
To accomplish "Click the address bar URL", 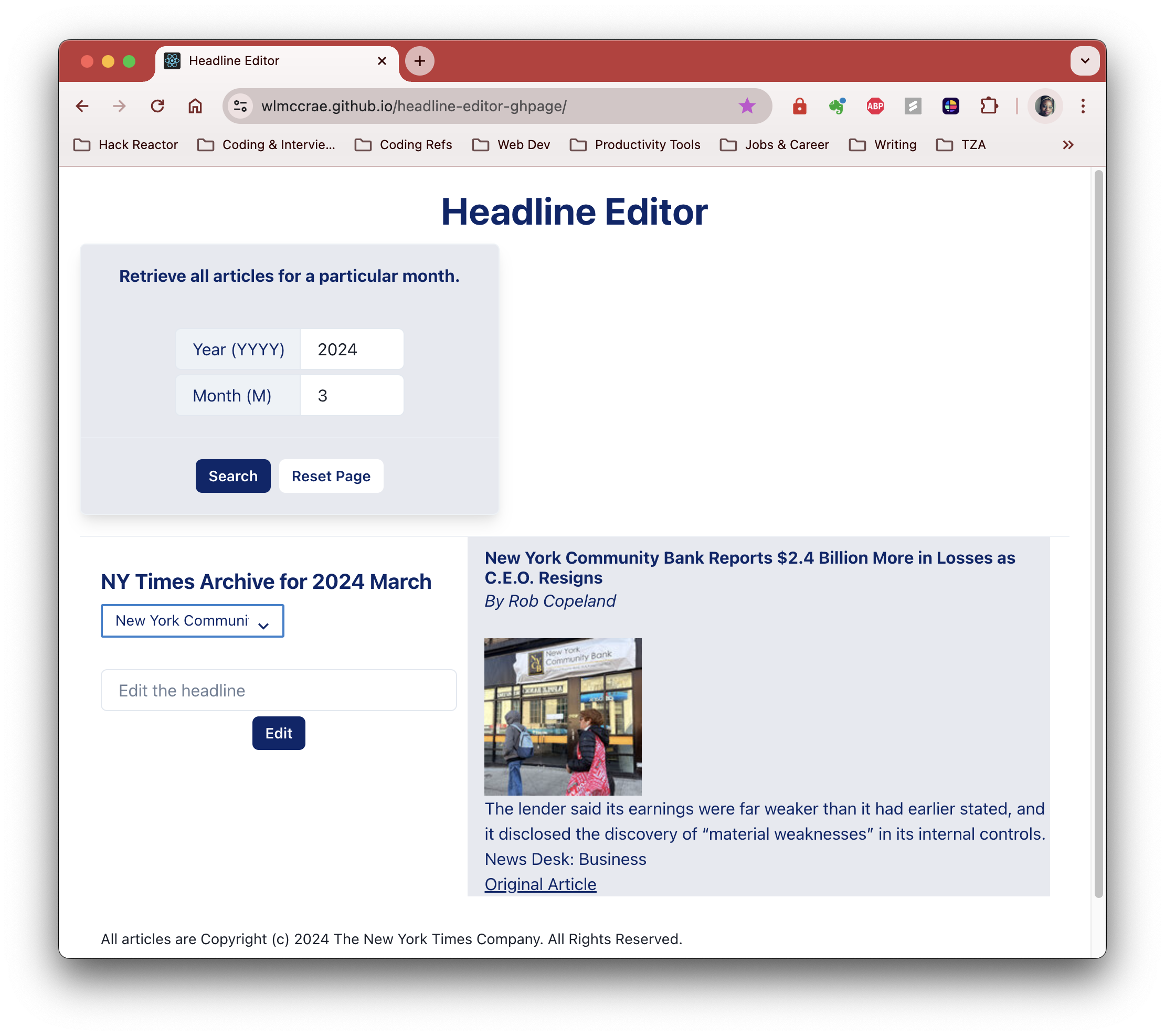I will pyautogui.click(x=414, y=106).
